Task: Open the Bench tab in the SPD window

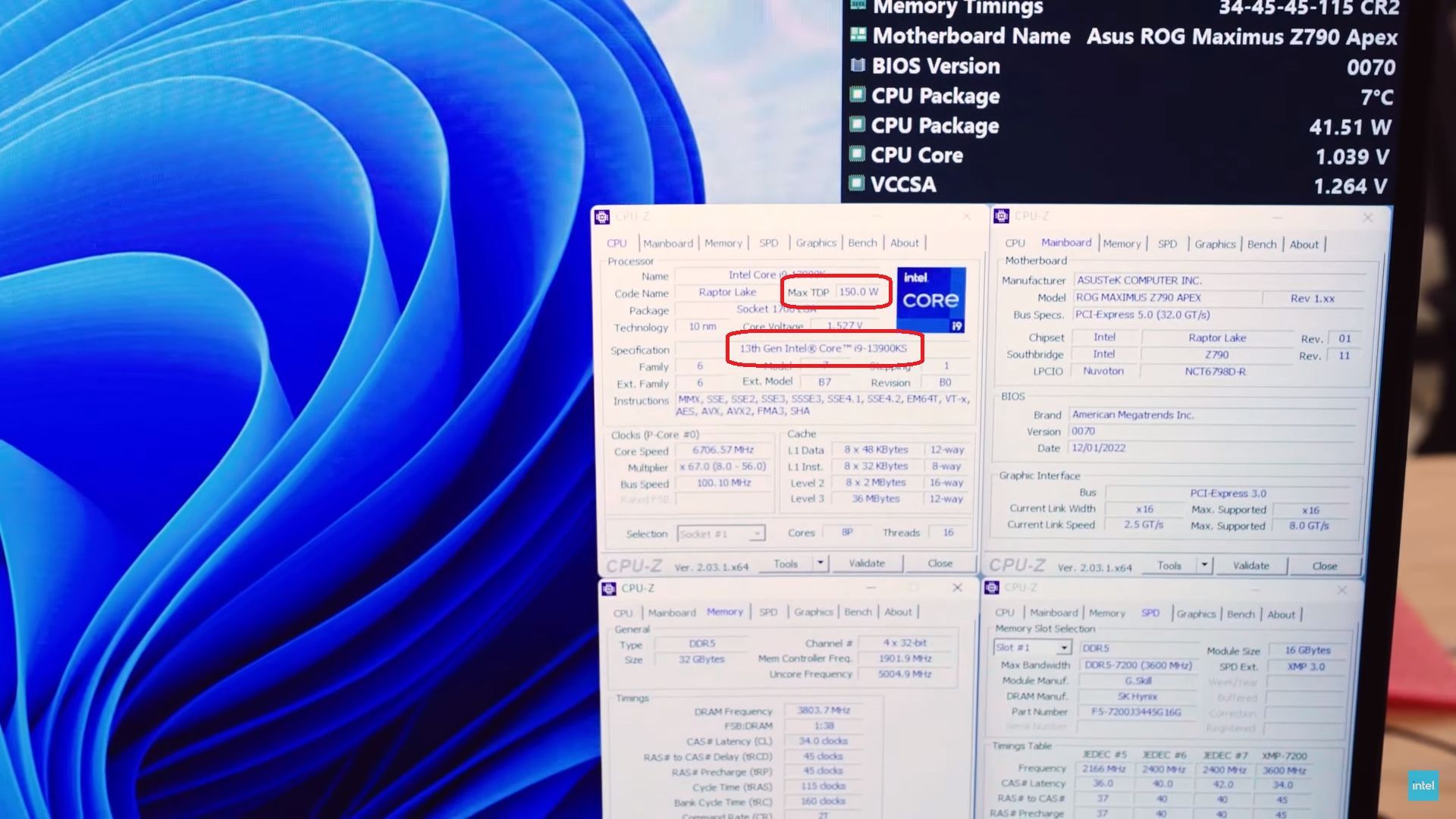Action: click(x=1241, y=614)
